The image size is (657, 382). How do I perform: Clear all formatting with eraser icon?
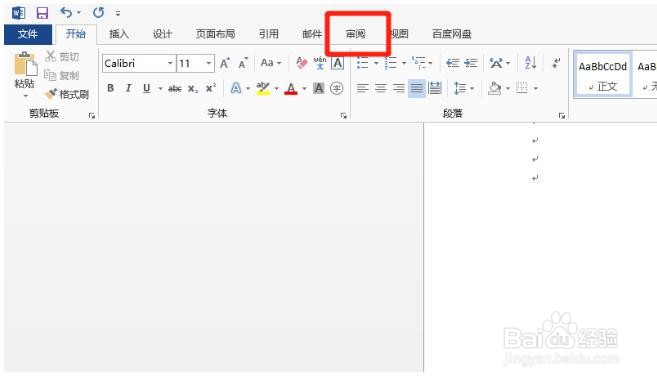pos(301,63)
